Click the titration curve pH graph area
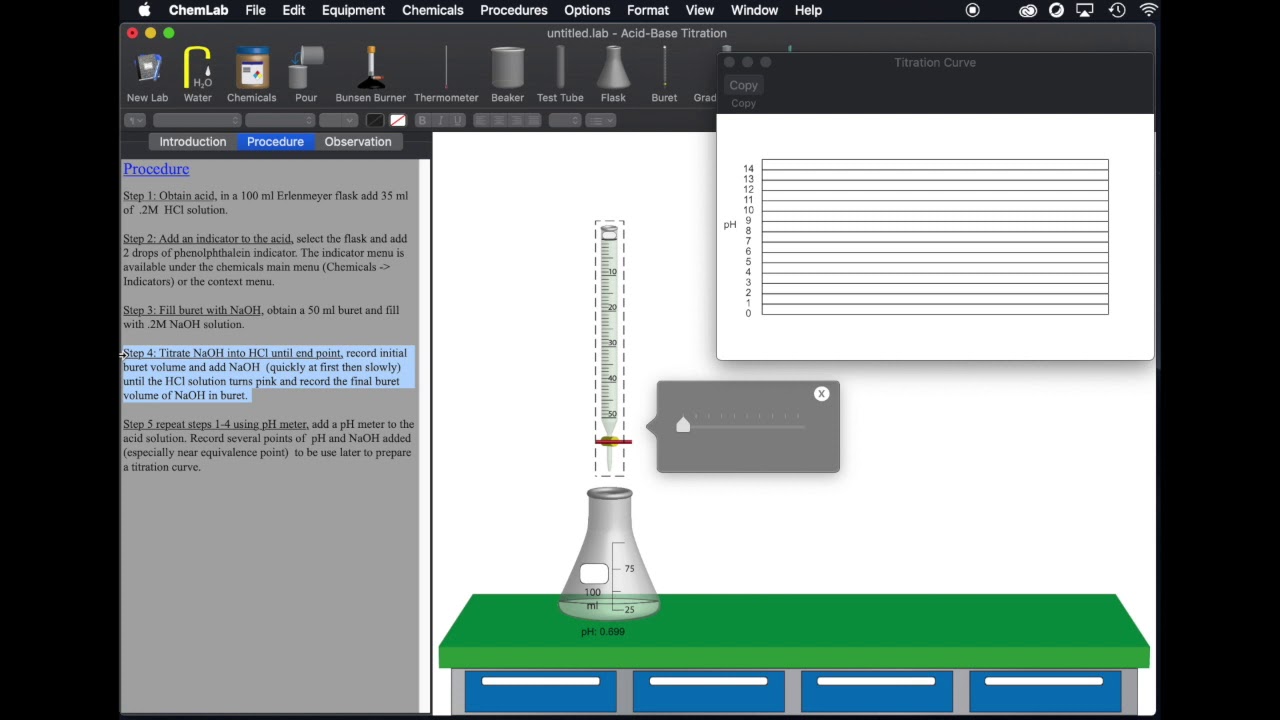1280x720 pixels. click(935, 237)
